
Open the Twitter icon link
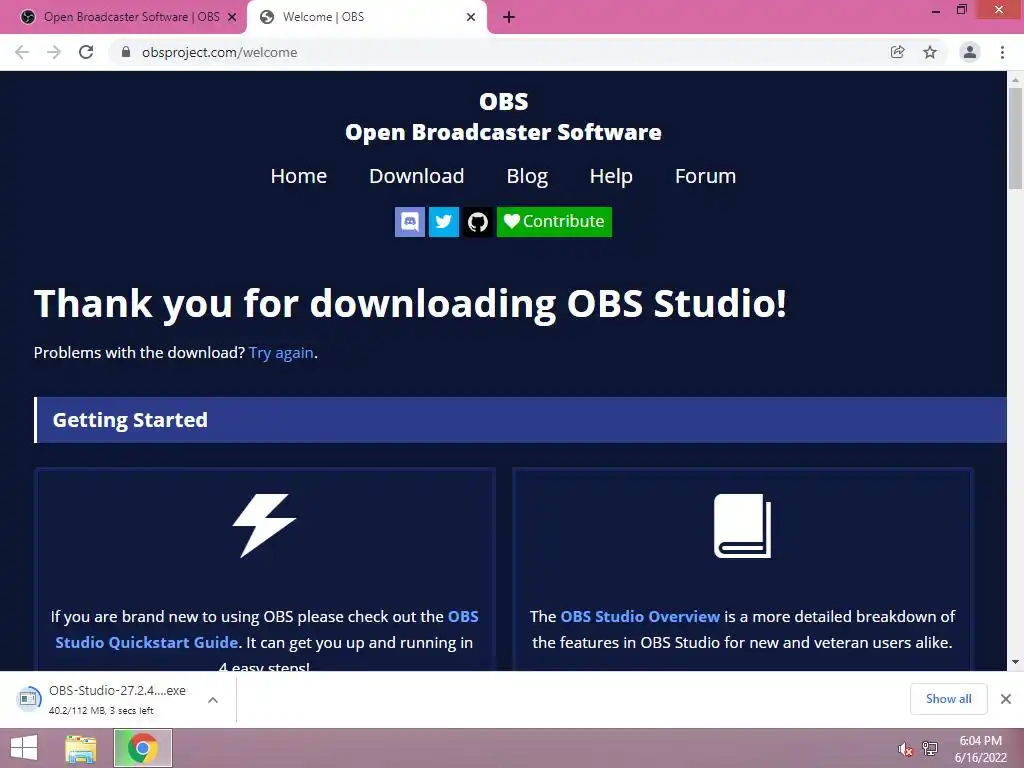point(443,222)
